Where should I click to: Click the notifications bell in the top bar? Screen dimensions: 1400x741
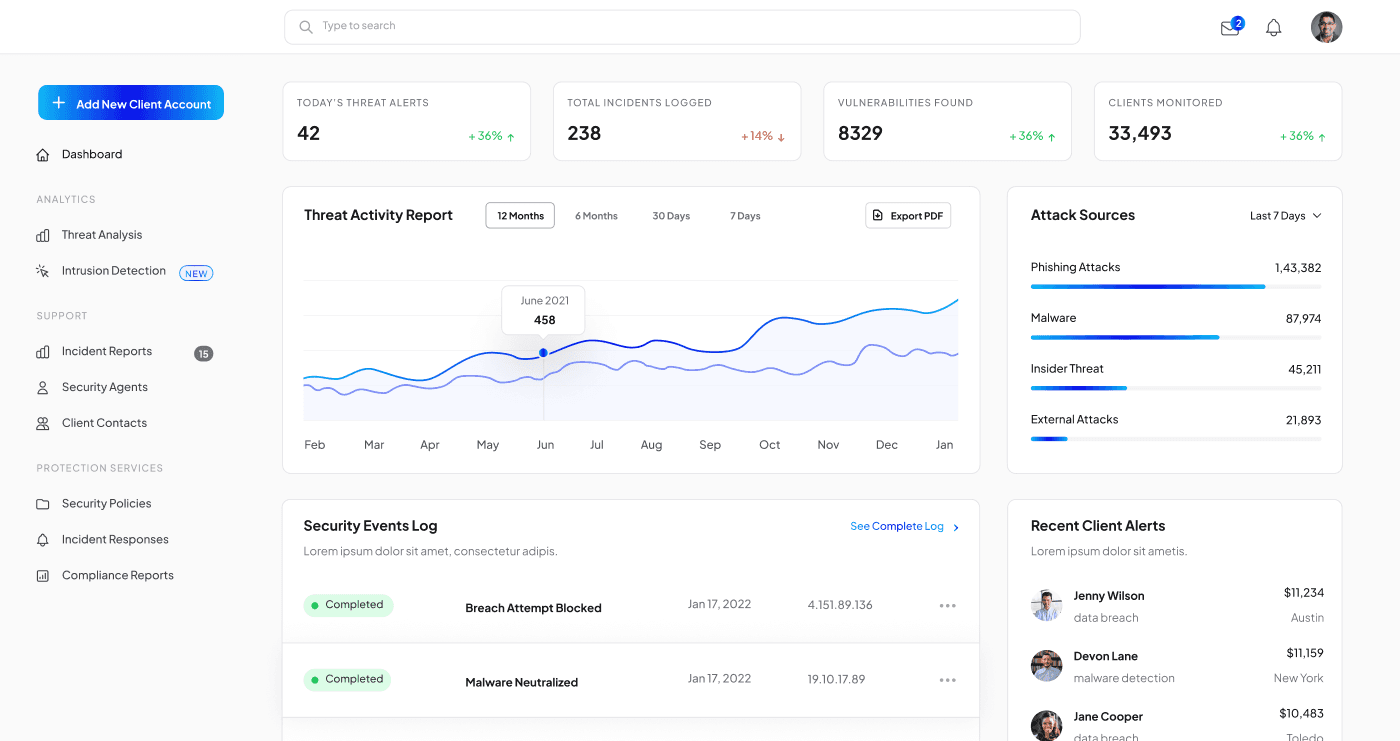click(1273, 27)
